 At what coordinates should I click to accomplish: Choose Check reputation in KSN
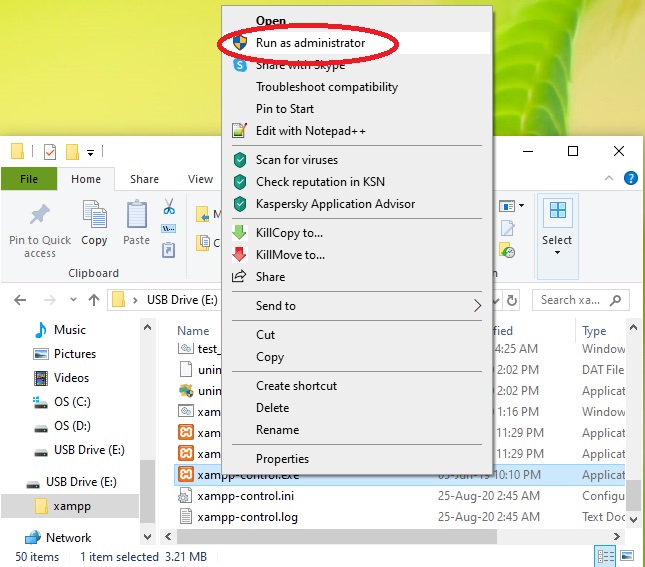click(320, 182)
